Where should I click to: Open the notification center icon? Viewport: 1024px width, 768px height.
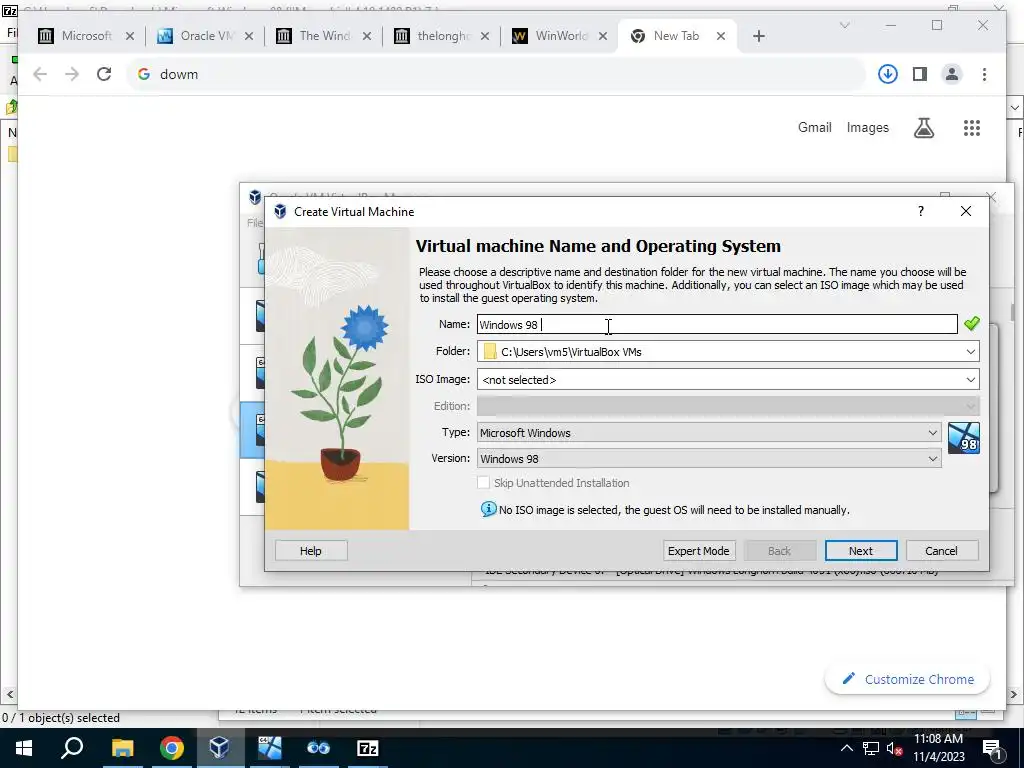(x=992, y=748)
